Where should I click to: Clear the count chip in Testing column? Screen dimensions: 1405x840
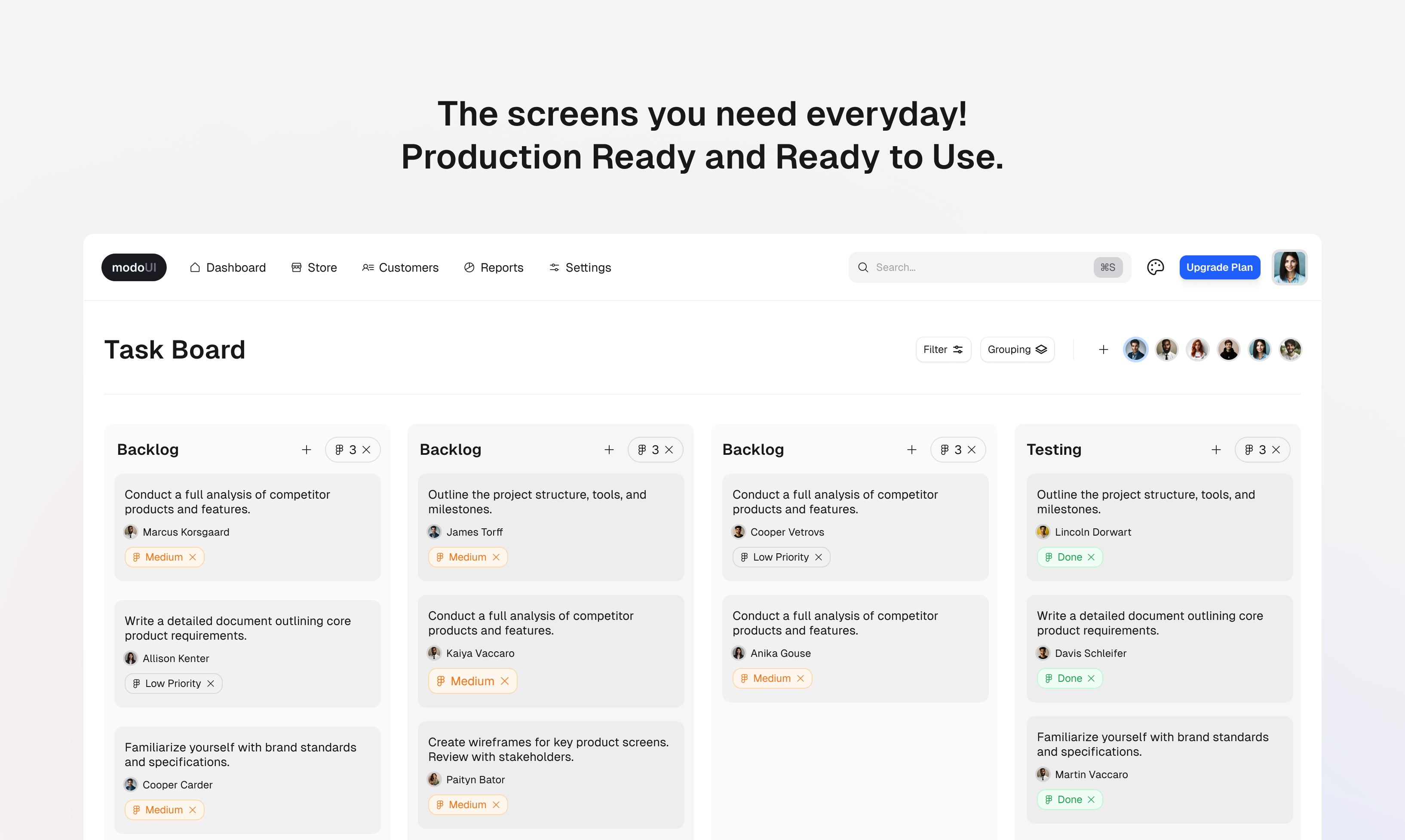tap(1276, 449)
